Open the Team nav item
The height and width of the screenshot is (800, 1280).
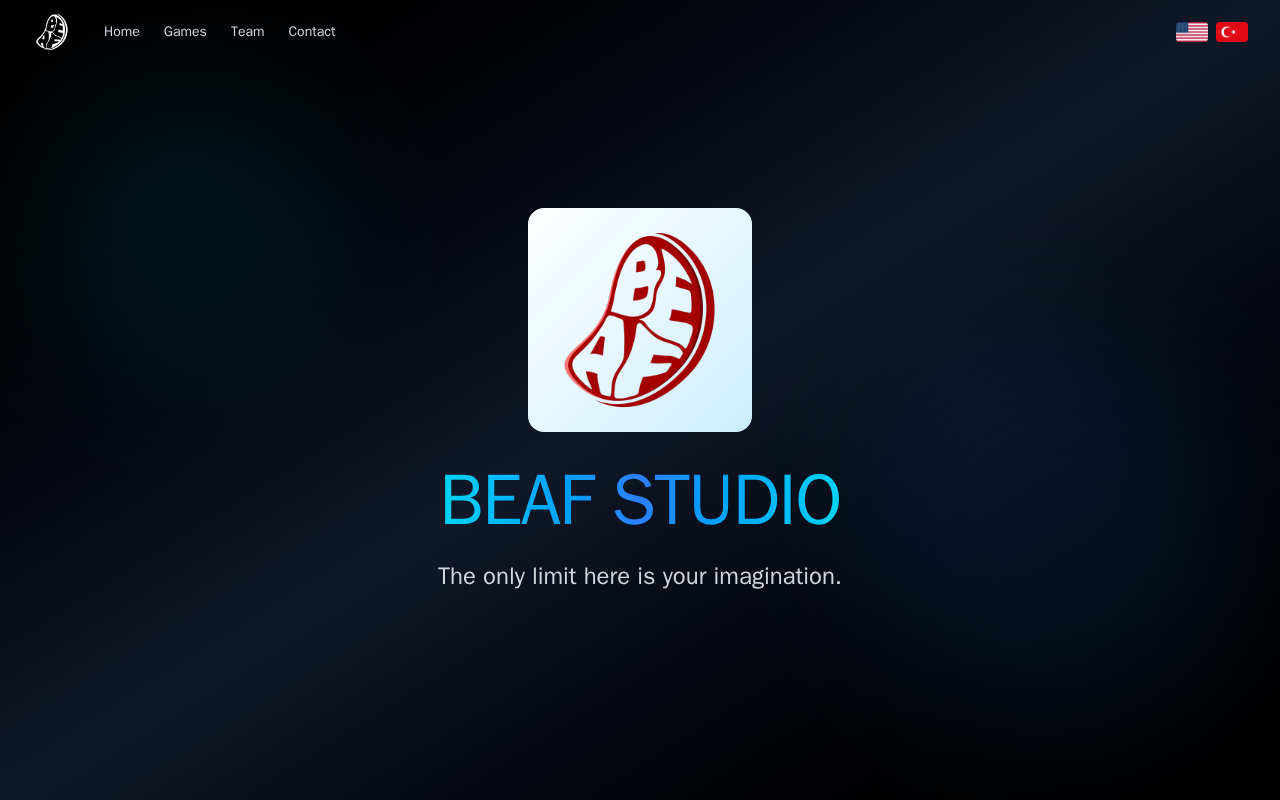(x=248, y=32)
